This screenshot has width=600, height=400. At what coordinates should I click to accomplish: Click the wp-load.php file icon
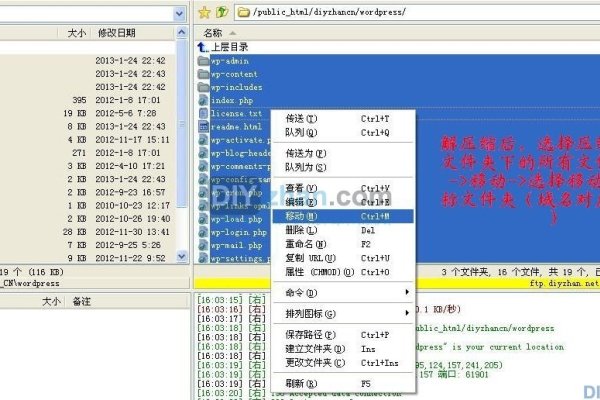[x=204, y=219]
